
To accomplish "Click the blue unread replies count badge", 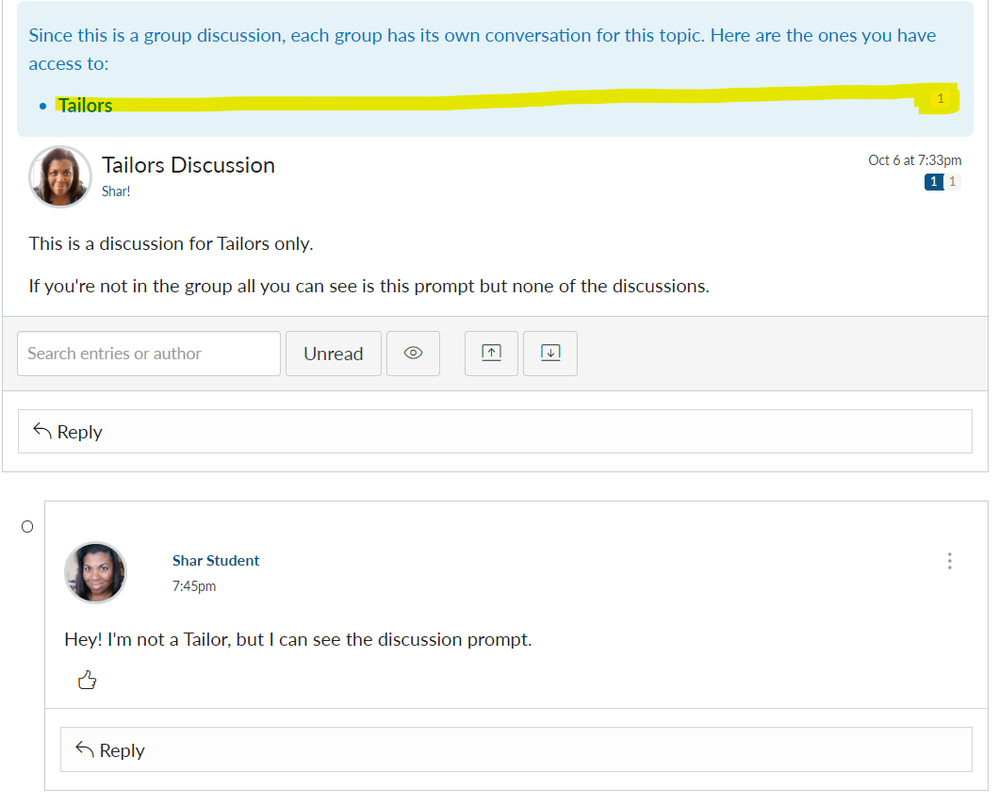I will point(934,182).
